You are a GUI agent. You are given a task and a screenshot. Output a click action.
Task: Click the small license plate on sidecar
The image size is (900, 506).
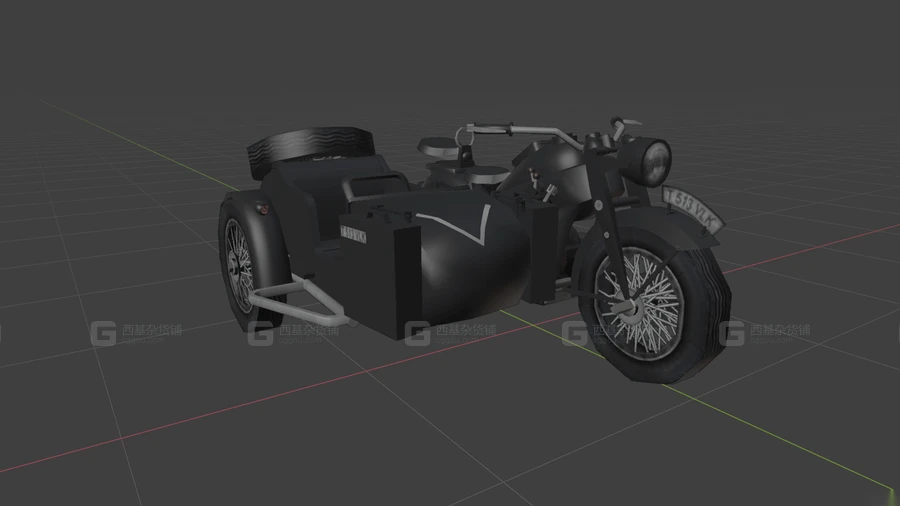pyautogui.click(x=353, y=234)
